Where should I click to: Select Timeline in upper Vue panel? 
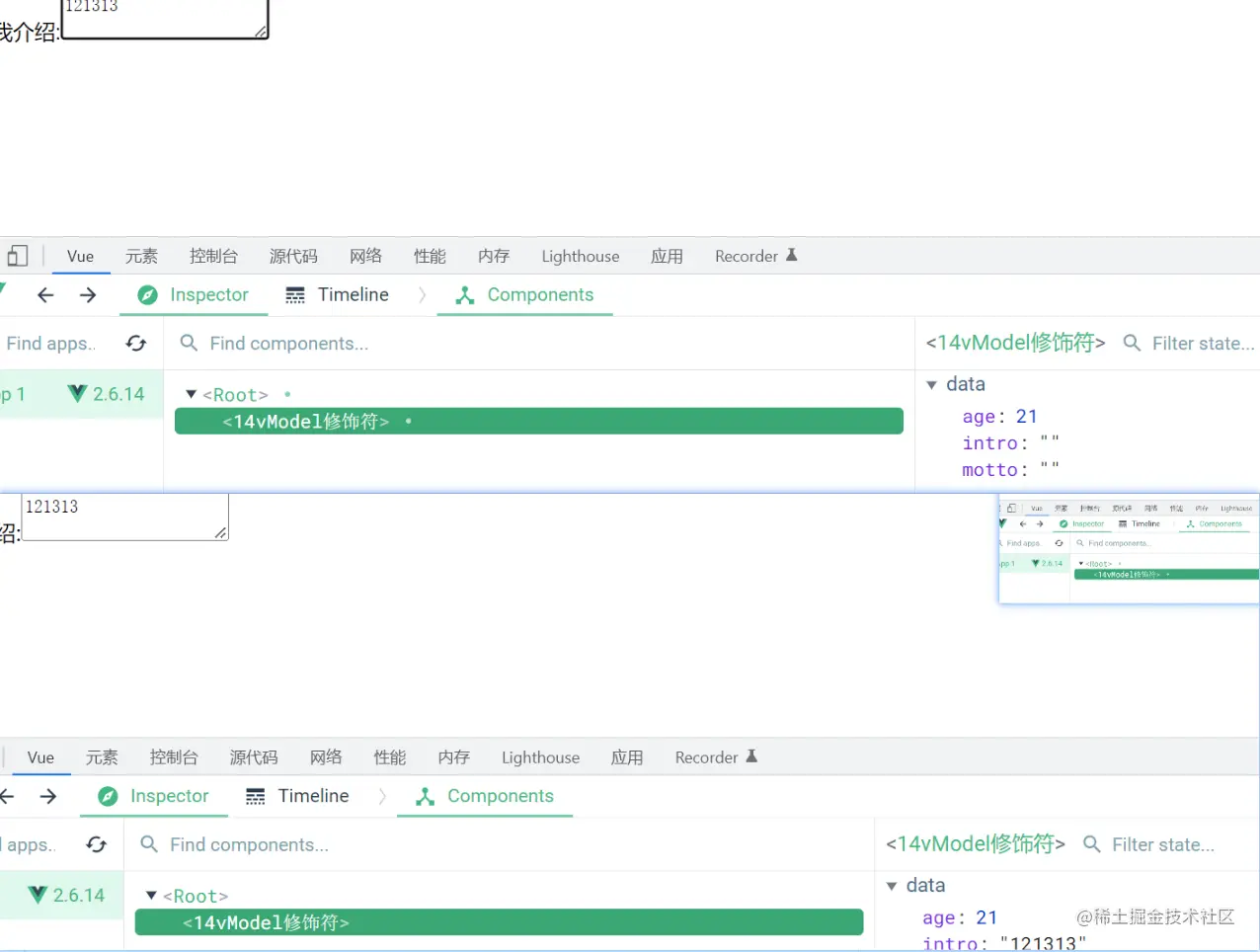(x=337, y=294)
